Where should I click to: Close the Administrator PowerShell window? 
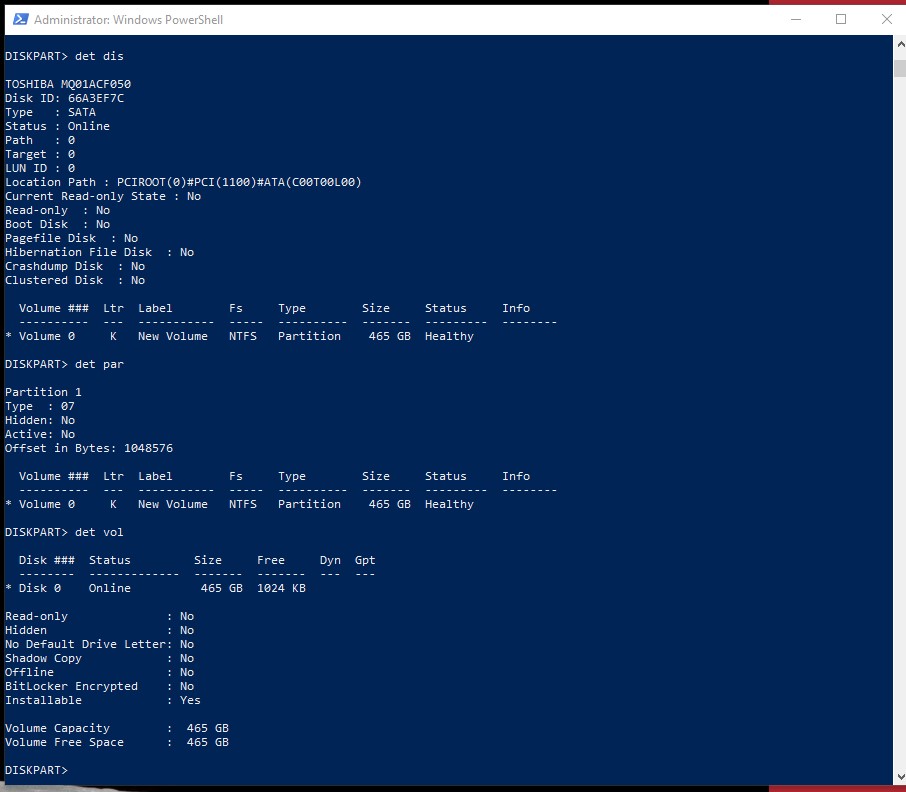tap(886, 19)
